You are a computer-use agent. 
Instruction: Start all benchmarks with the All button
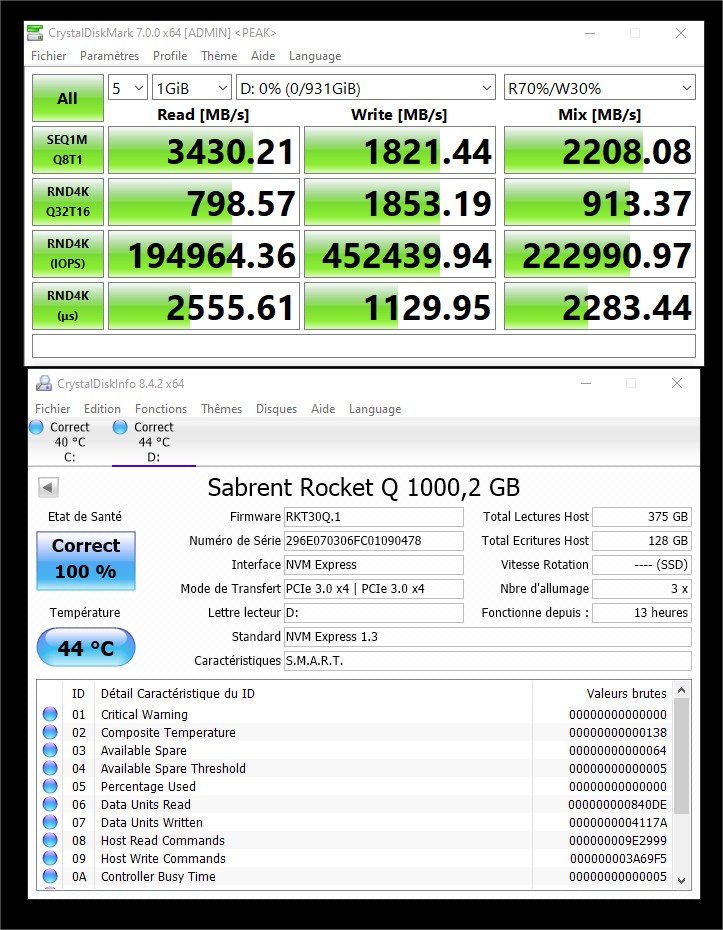68,98
